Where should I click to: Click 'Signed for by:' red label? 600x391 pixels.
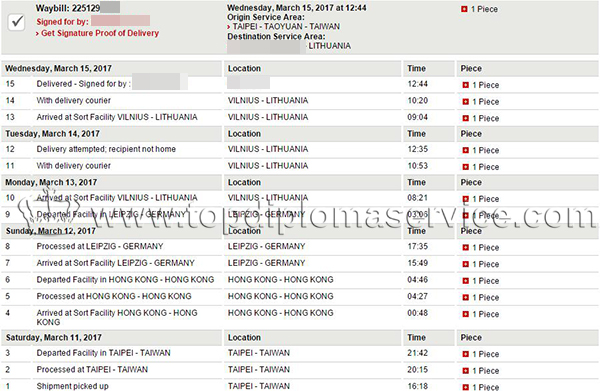(x=62, y=22)
